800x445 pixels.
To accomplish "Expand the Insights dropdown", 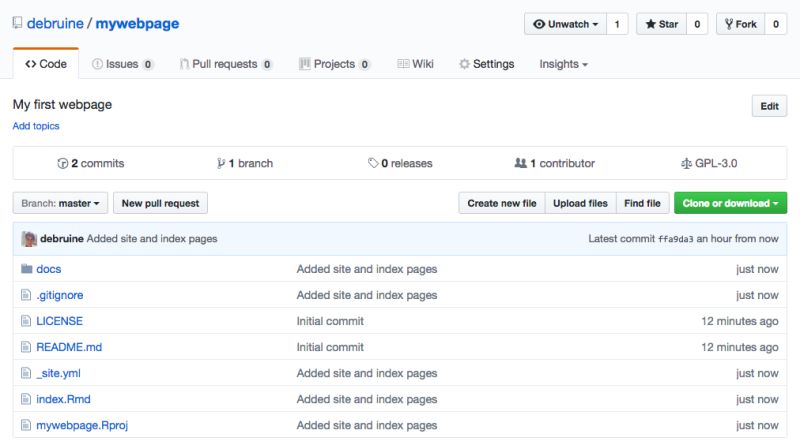I will [563, 64].
